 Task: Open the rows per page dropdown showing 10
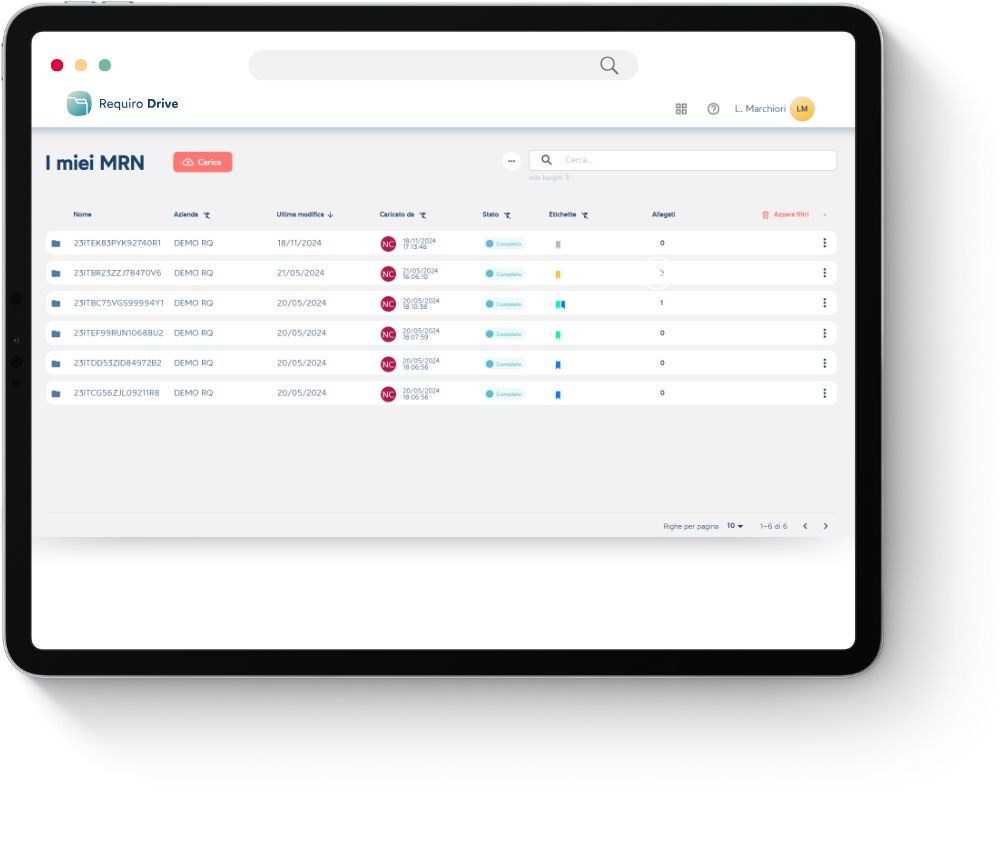tap(733, 525)
